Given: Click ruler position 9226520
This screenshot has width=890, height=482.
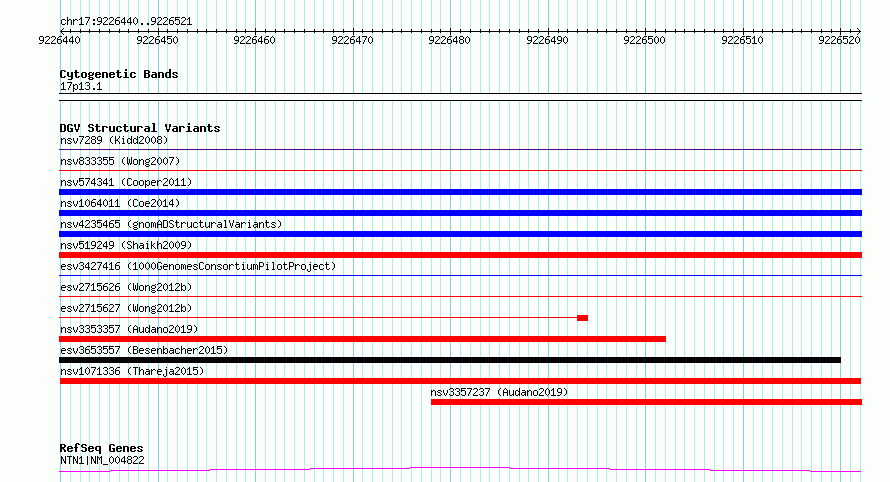Looking at the screenshot, I should 839,40.
